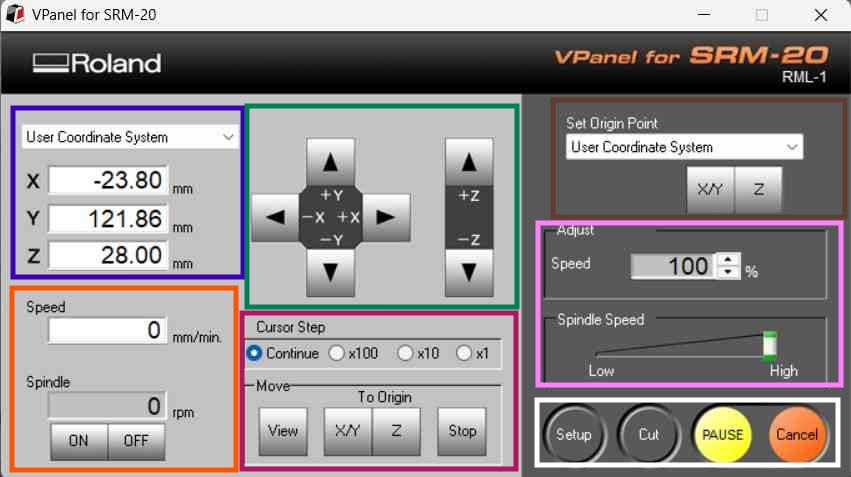Pause the cutting operation

tap(722, 435)
